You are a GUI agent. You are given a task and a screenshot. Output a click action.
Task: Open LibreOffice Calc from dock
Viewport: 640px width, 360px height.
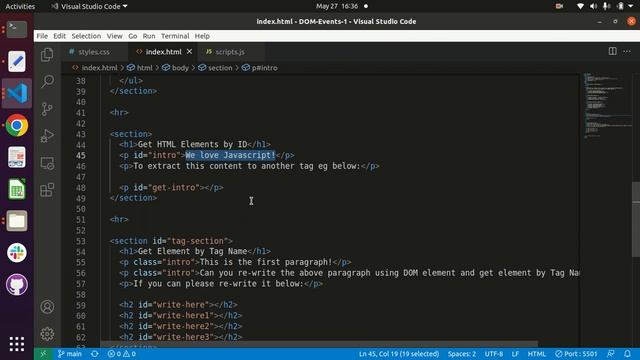[x=17, y=189]
